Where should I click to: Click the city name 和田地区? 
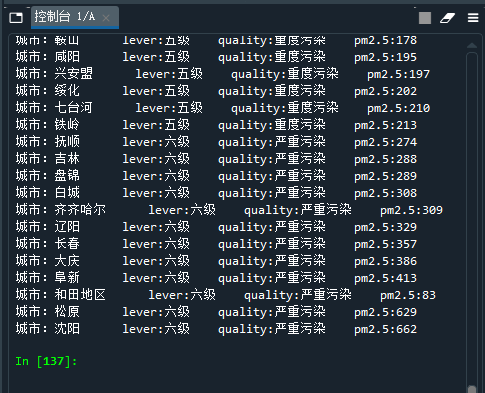80,295
